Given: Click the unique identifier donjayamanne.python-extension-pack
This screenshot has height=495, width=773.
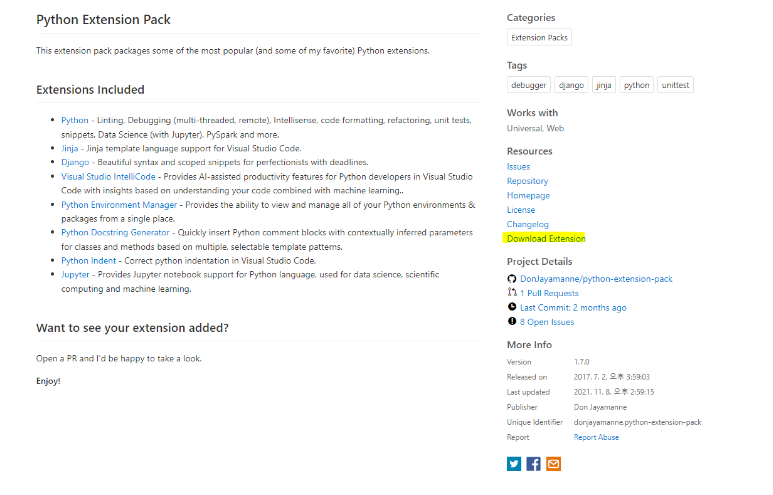Looking at the screenshot, I should (637, 423).
